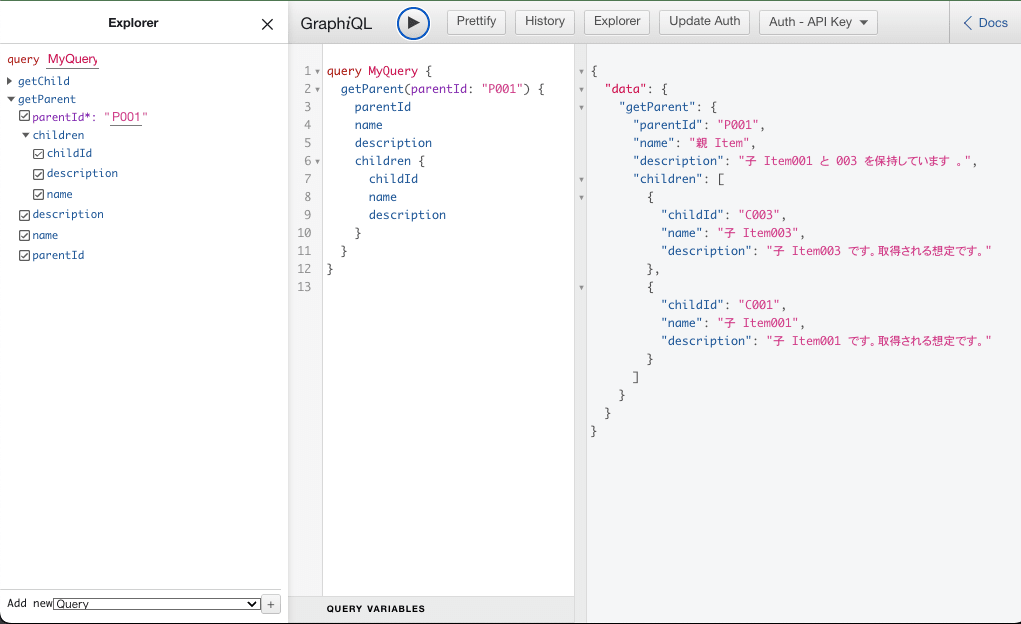Click the "親 Item" name value in results
The width and height of the screenshot is (1021, 624).
point(719,143)
